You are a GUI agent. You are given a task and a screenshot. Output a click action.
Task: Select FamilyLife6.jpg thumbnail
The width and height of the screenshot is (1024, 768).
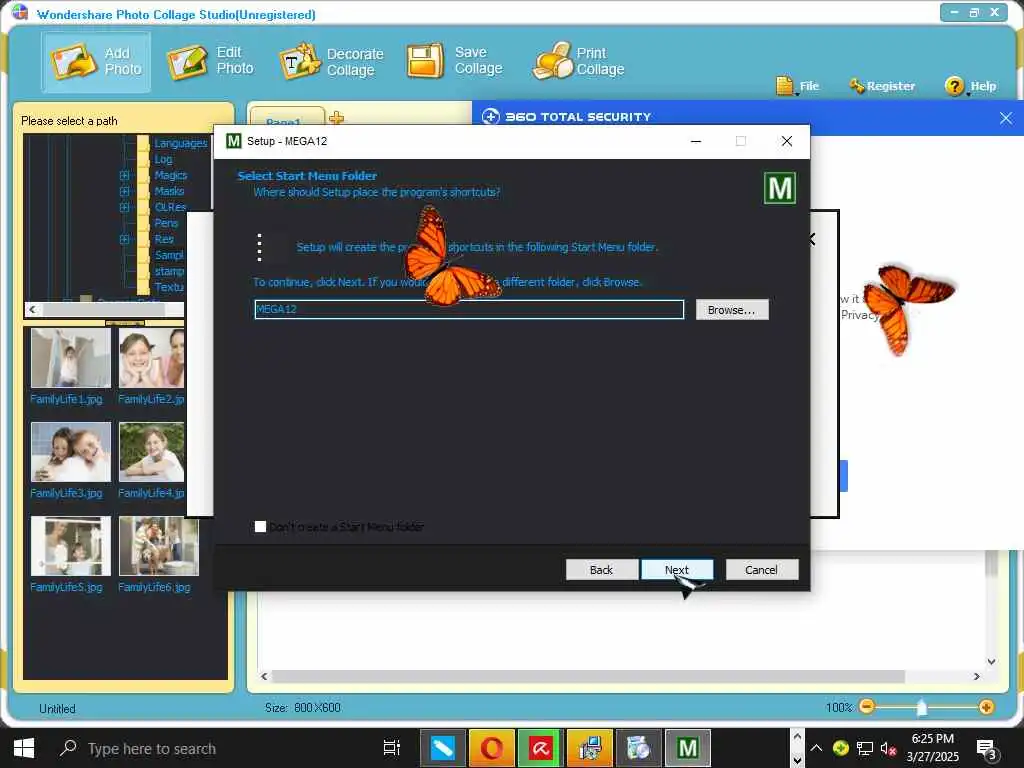tap(159, 546)
